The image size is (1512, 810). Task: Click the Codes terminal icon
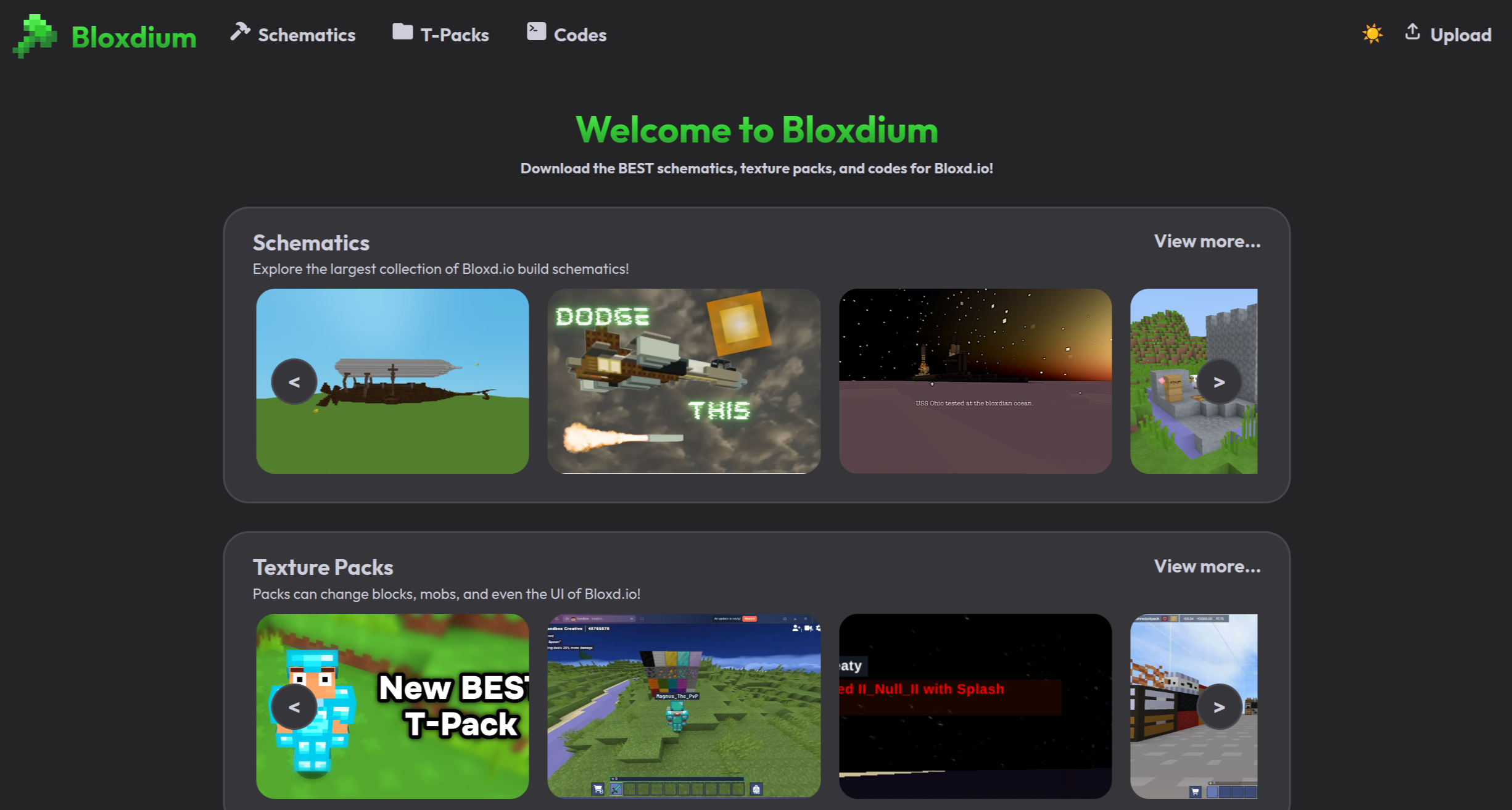click(536, 31)
